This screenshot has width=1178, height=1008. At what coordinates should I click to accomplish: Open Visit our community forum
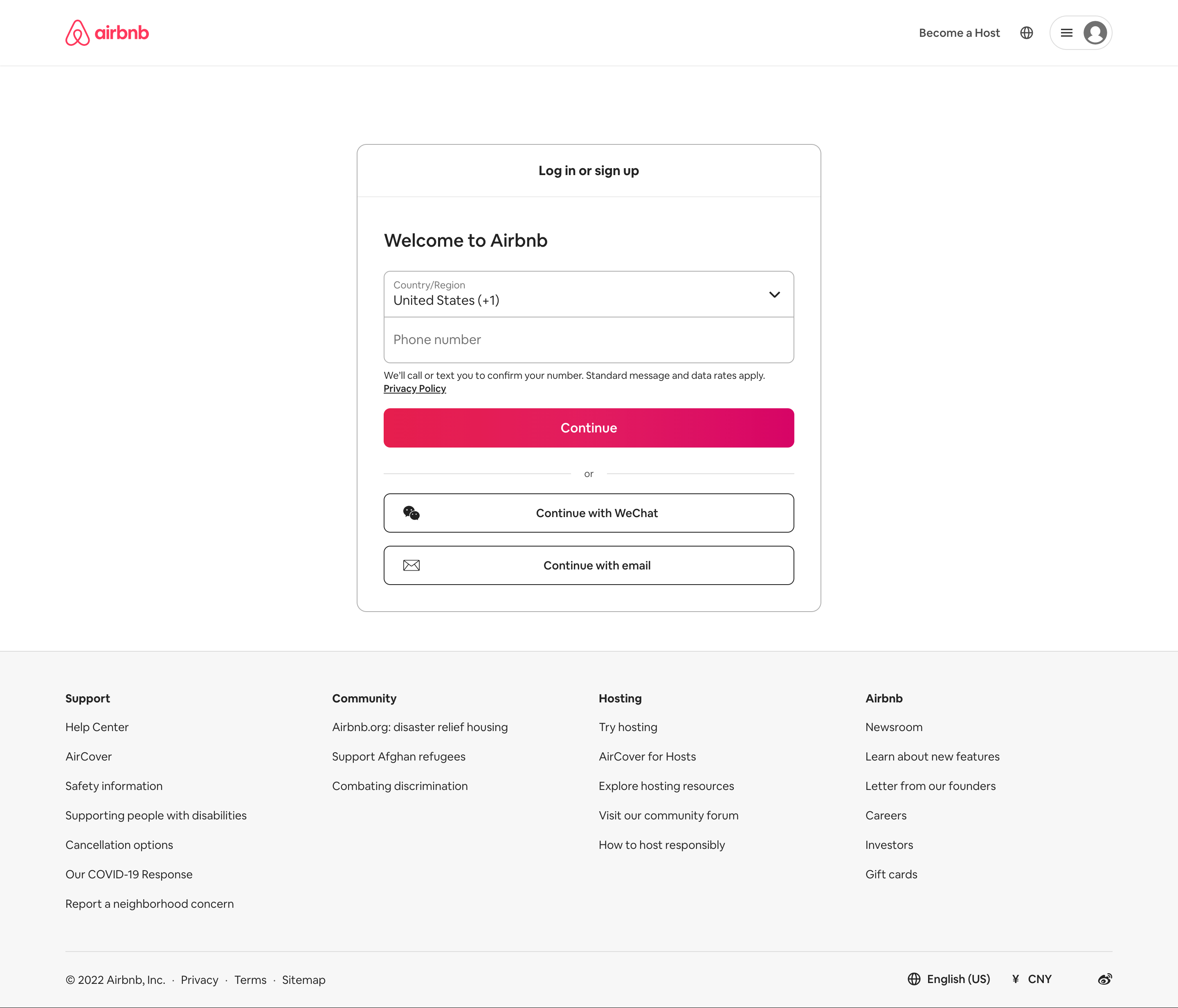669,816
